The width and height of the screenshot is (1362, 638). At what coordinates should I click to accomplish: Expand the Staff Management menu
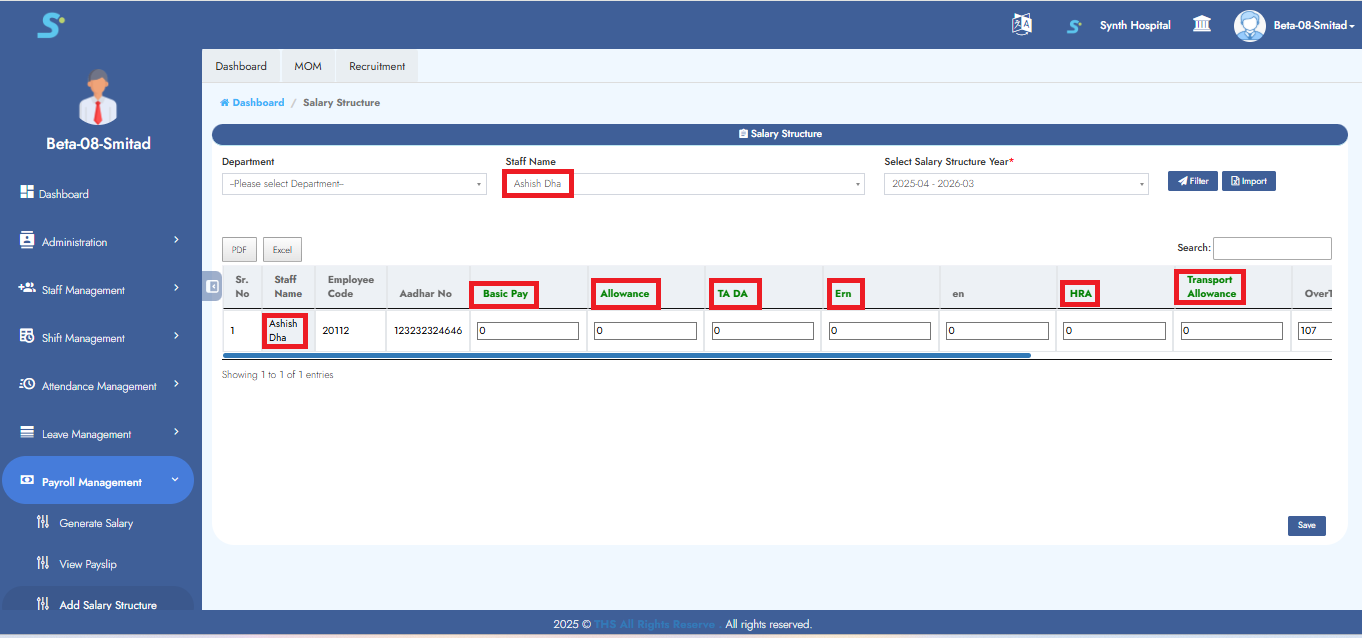[x=98, y=290]
